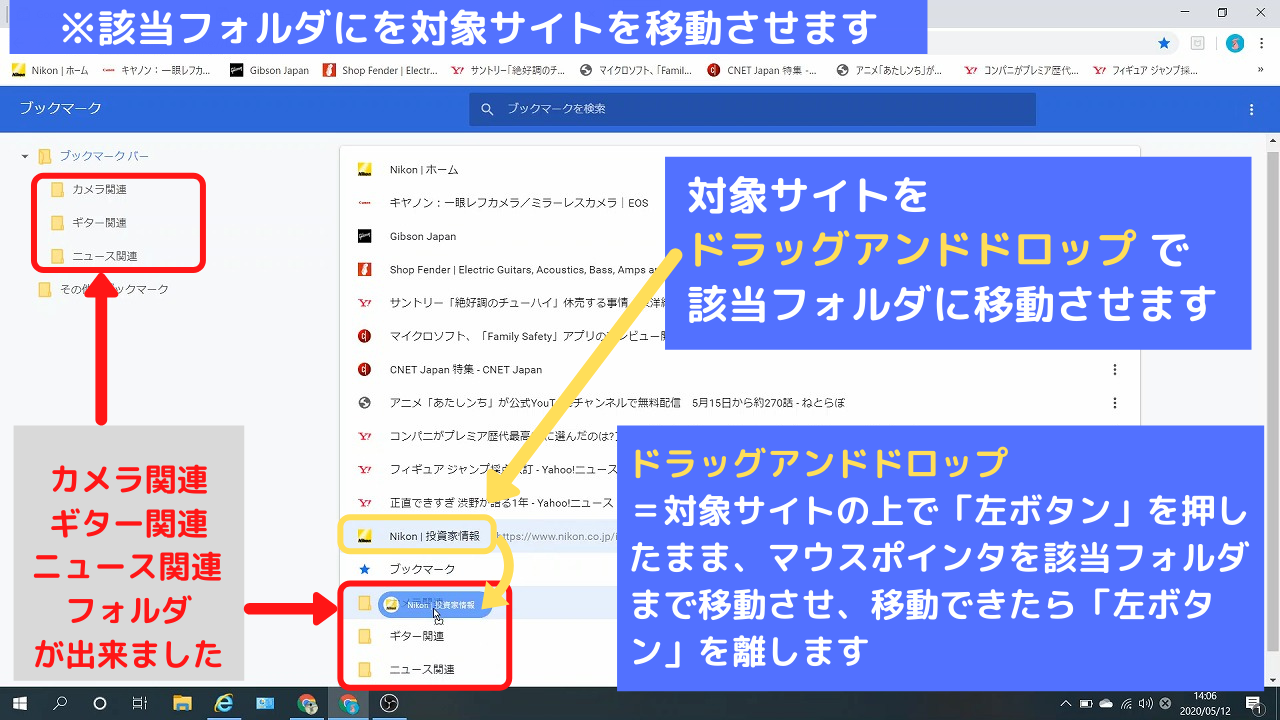The image size is (1280, 720).
Task: Open more actions for アニメ「あたしンち」 bookmark
Action: pyautogui.click(x=1115, y=403)
